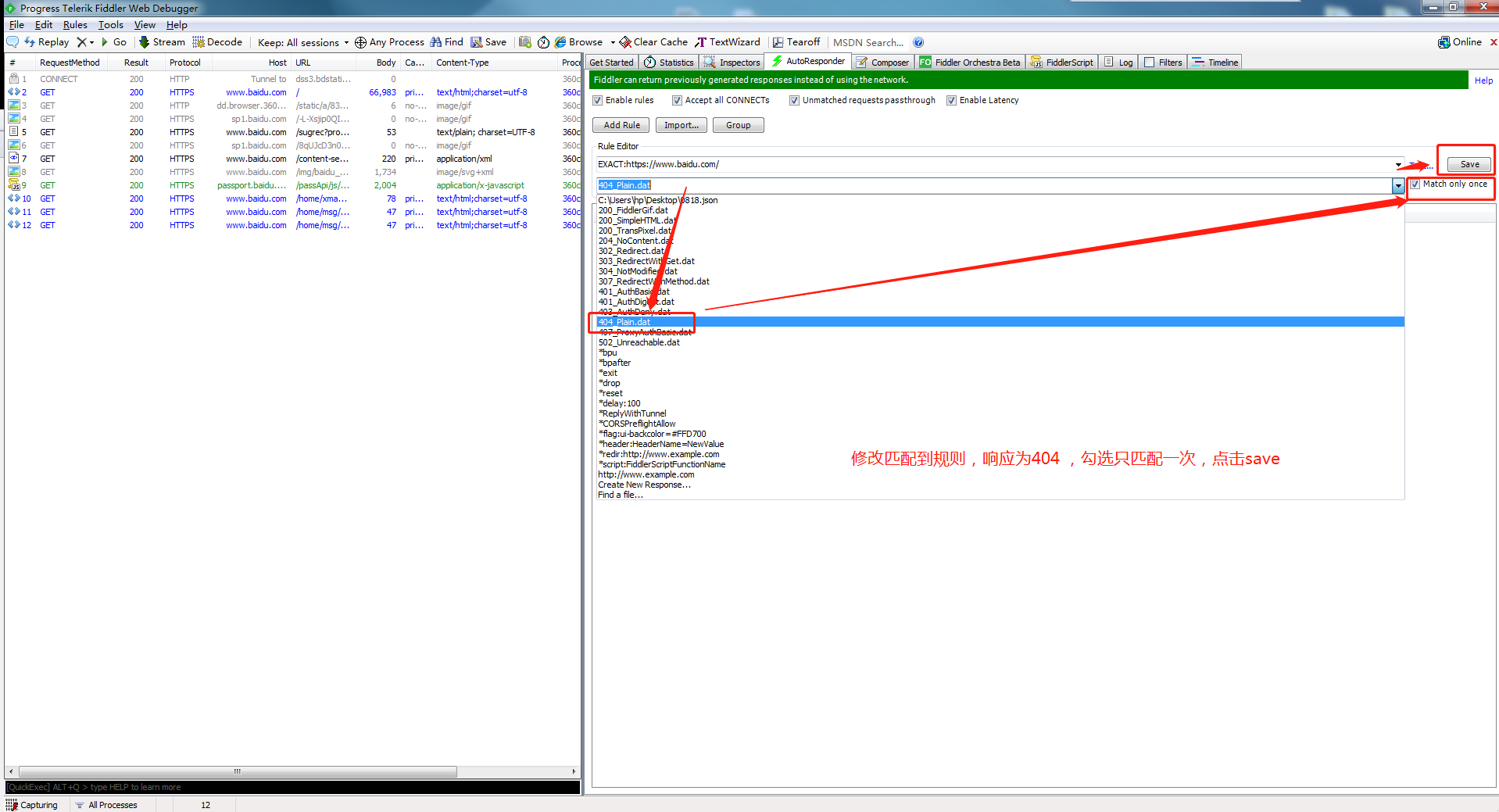Click the Any Process target icon
This screenshot has height=812, width=1499.
click(x=360, y=42)
